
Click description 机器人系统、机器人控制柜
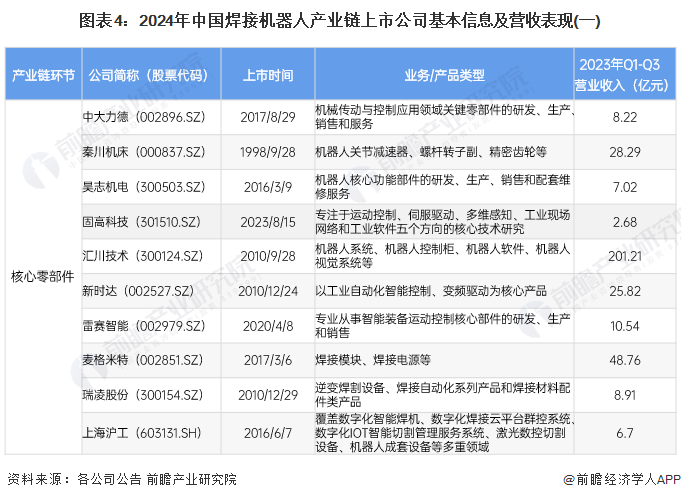(443, 256)
